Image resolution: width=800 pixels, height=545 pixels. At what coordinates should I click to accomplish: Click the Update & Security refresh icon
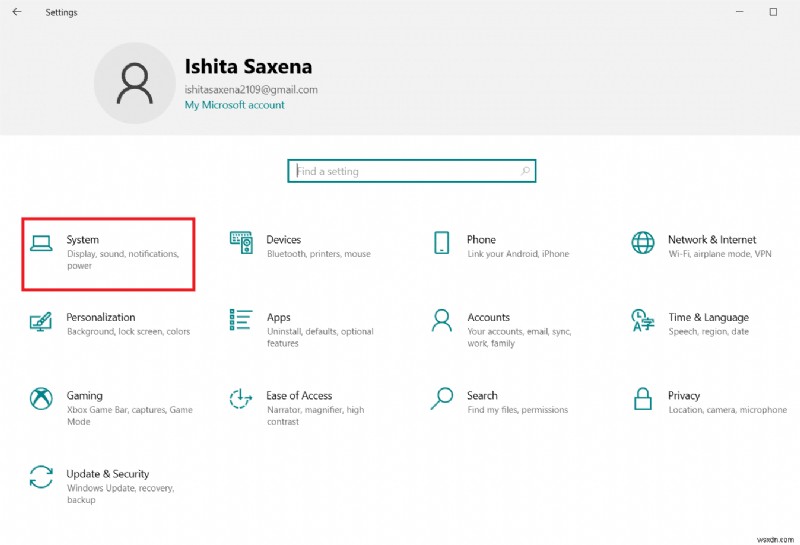point(41,477)
